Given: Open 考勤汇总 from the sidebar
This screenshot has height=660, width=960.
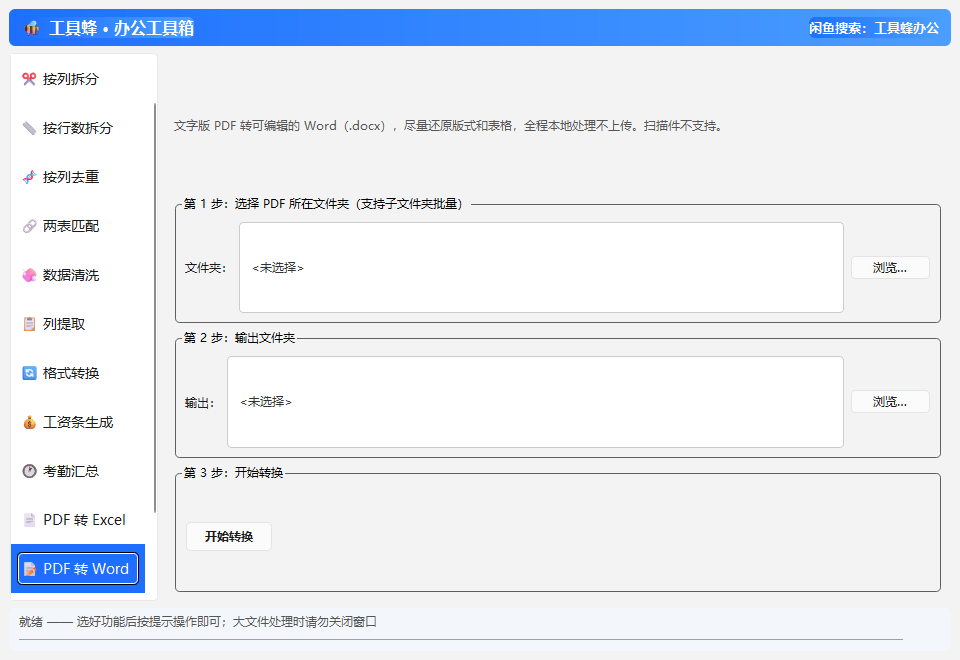Looking at the screenshot, I should coord(78,471).
